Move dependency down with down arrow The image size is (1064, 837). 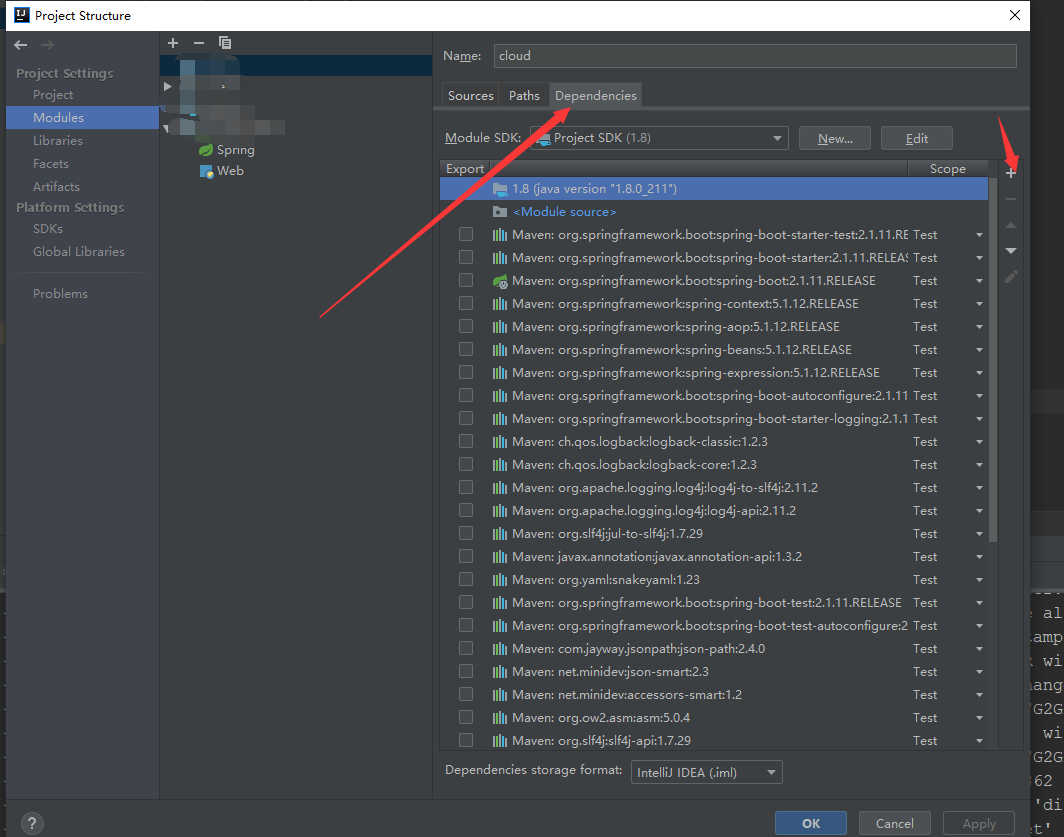coord(1010,250)
